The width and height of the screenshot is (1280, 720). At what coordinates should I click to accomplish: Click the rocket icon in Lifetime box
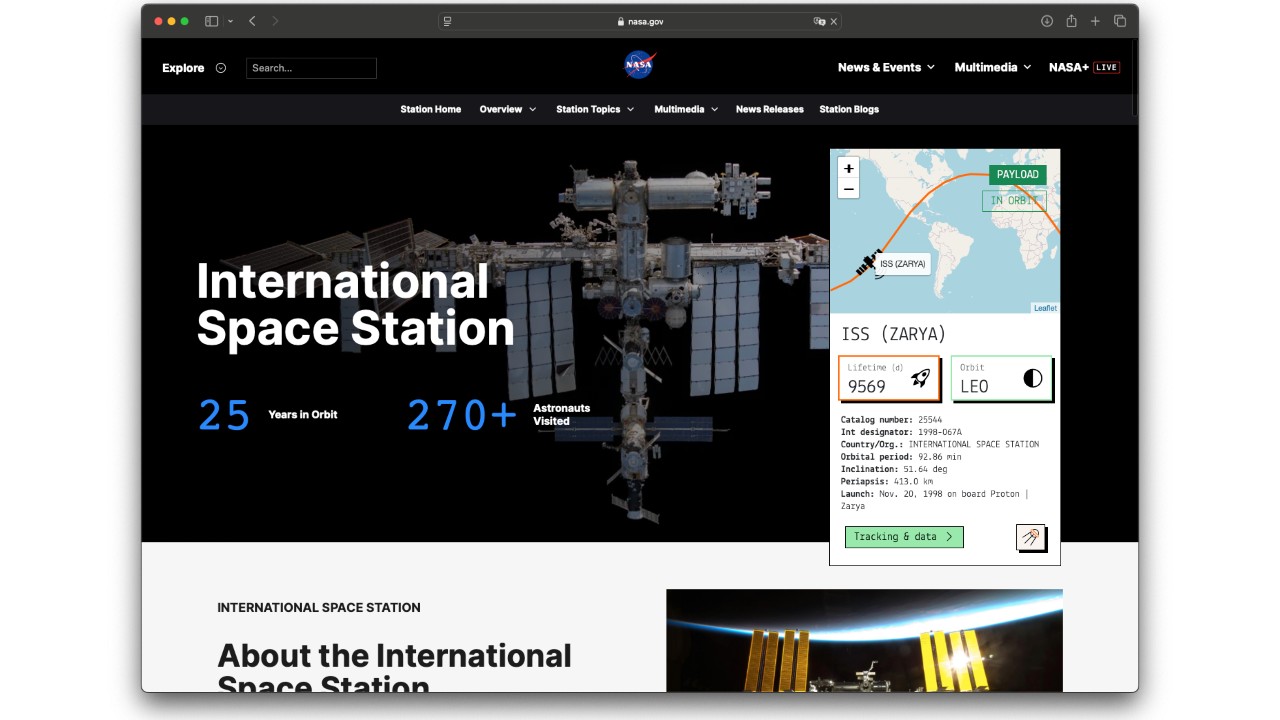point(920,378)
